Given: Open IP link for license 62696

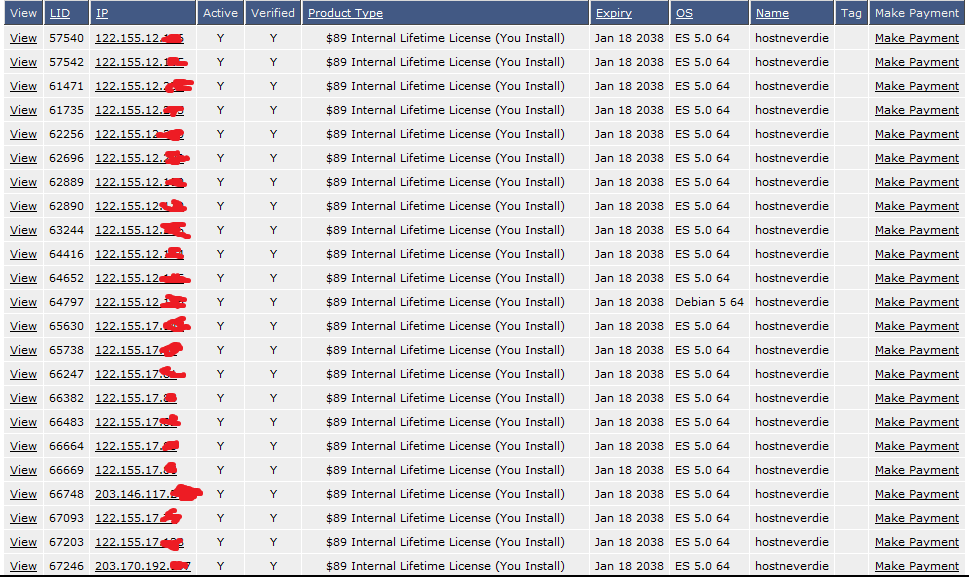Looking at the screenshot, I should tap(140, 158).
